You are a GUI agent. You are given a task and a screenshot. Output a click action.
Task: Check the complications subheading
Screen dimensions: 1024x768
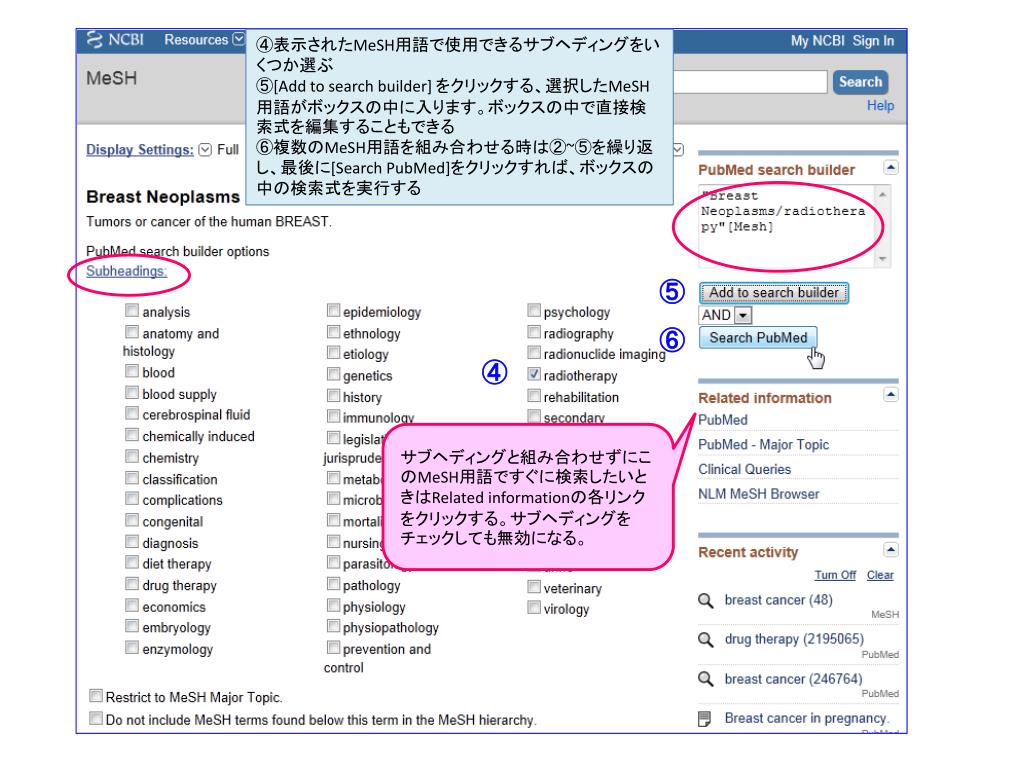[132, 498]
